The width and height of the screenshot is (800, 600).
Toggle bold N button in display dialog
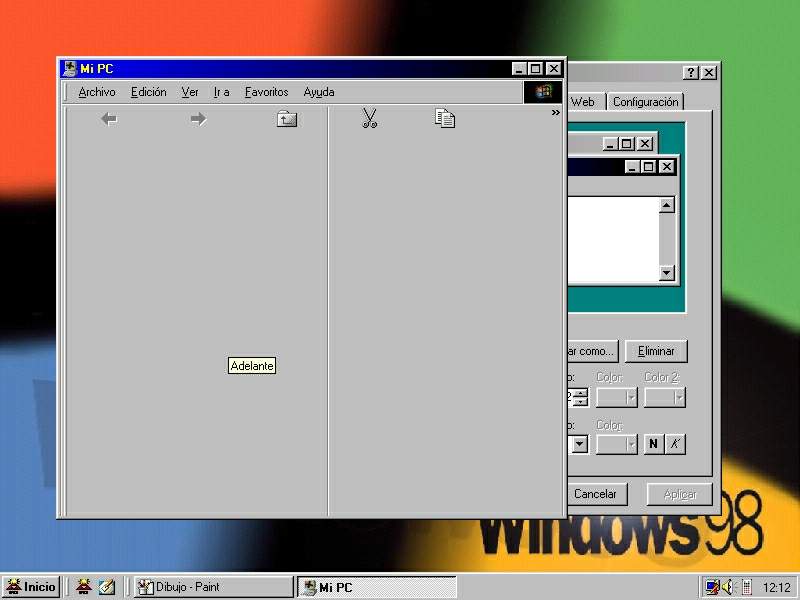(653, 444)
